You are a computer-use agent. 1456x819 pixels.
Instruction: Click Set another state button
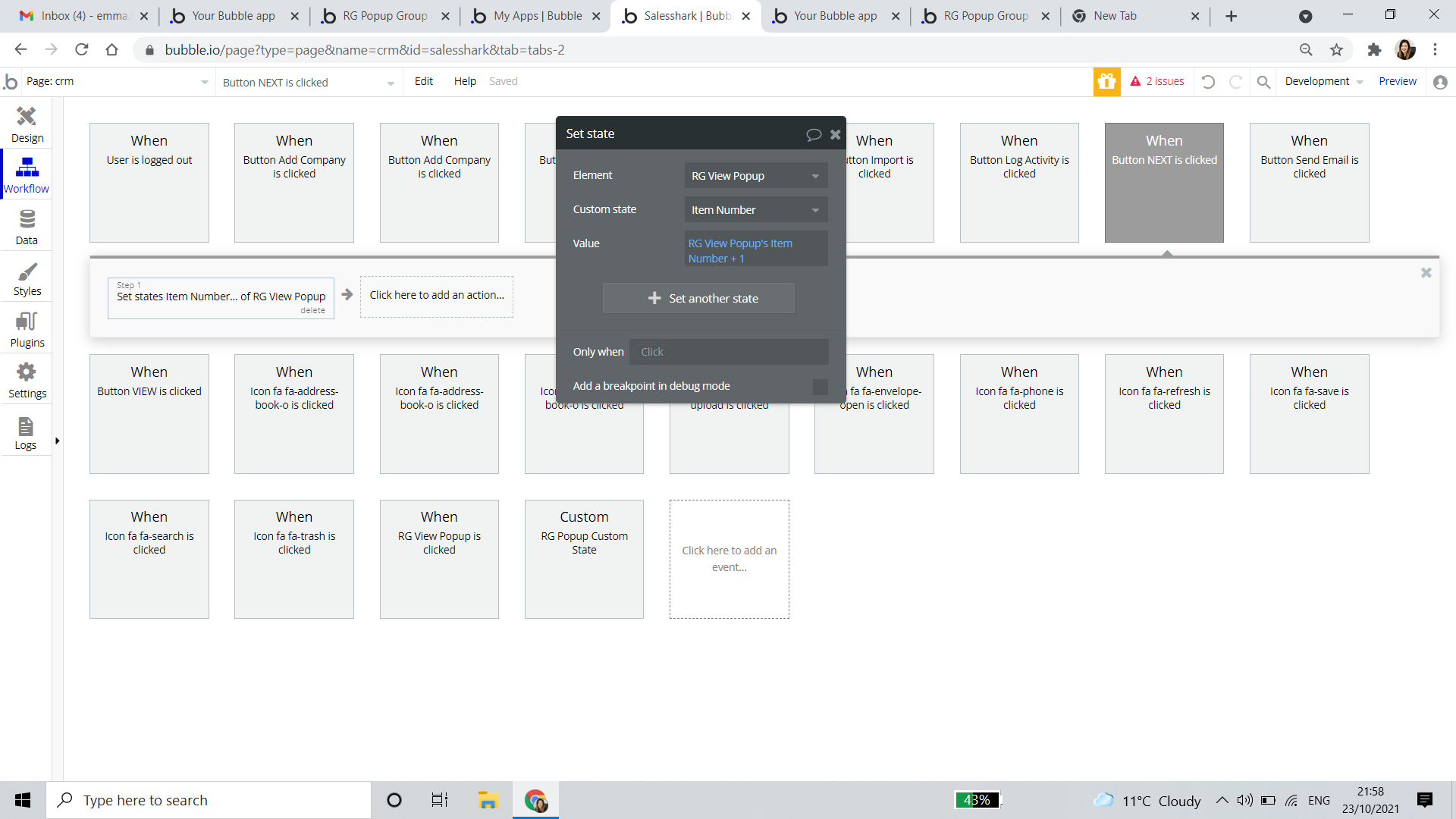[698, 299]
